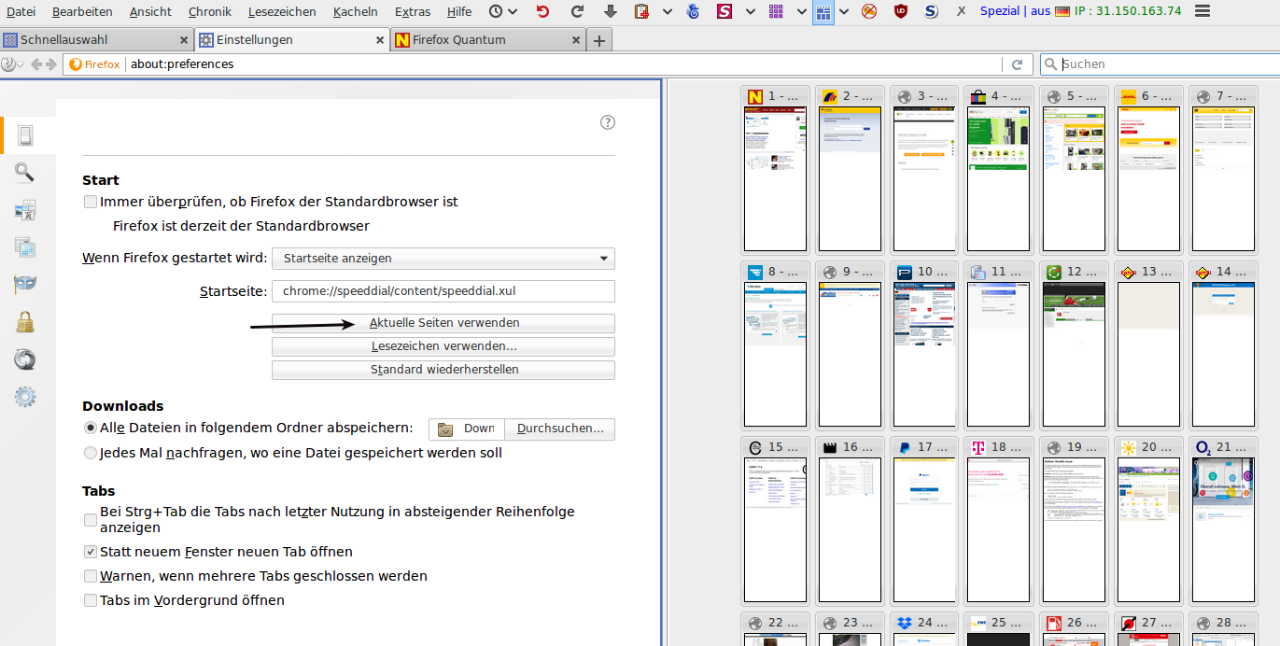1280x646 pixels.
Task: Select 'Jedes Mal nachfragen' radio option
Action: pos(91,453)
